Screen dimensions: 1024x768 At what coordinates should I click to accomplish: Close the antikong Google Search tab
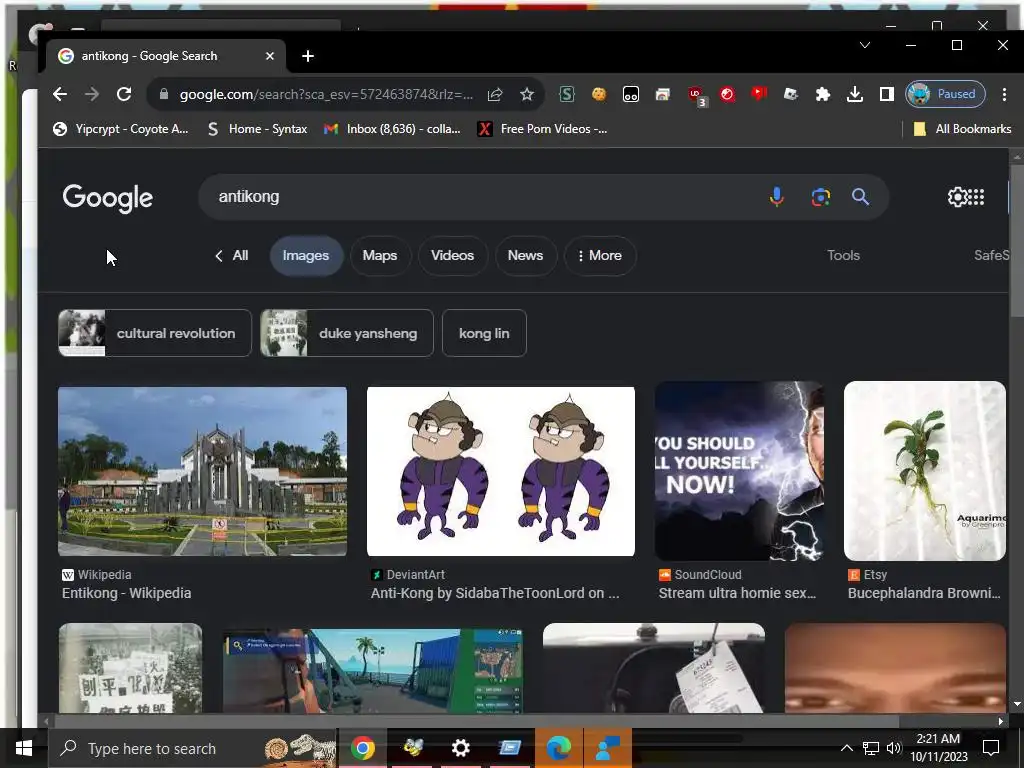270,56
